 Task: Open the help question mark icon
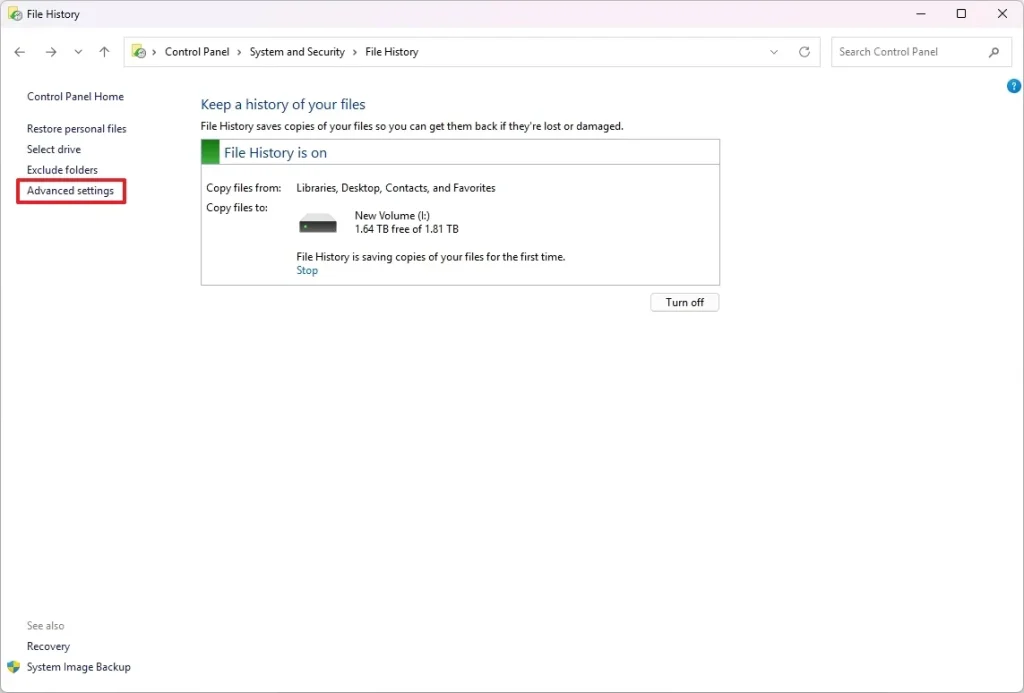[1013, 87]
